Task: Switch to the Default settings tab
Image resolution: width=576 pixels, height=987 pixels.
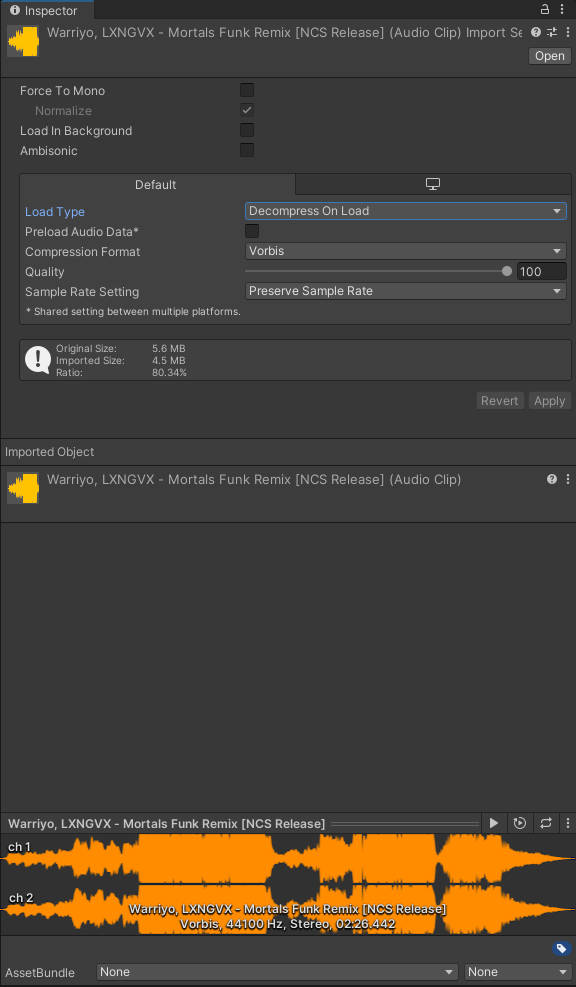Action: coord(155,184)
